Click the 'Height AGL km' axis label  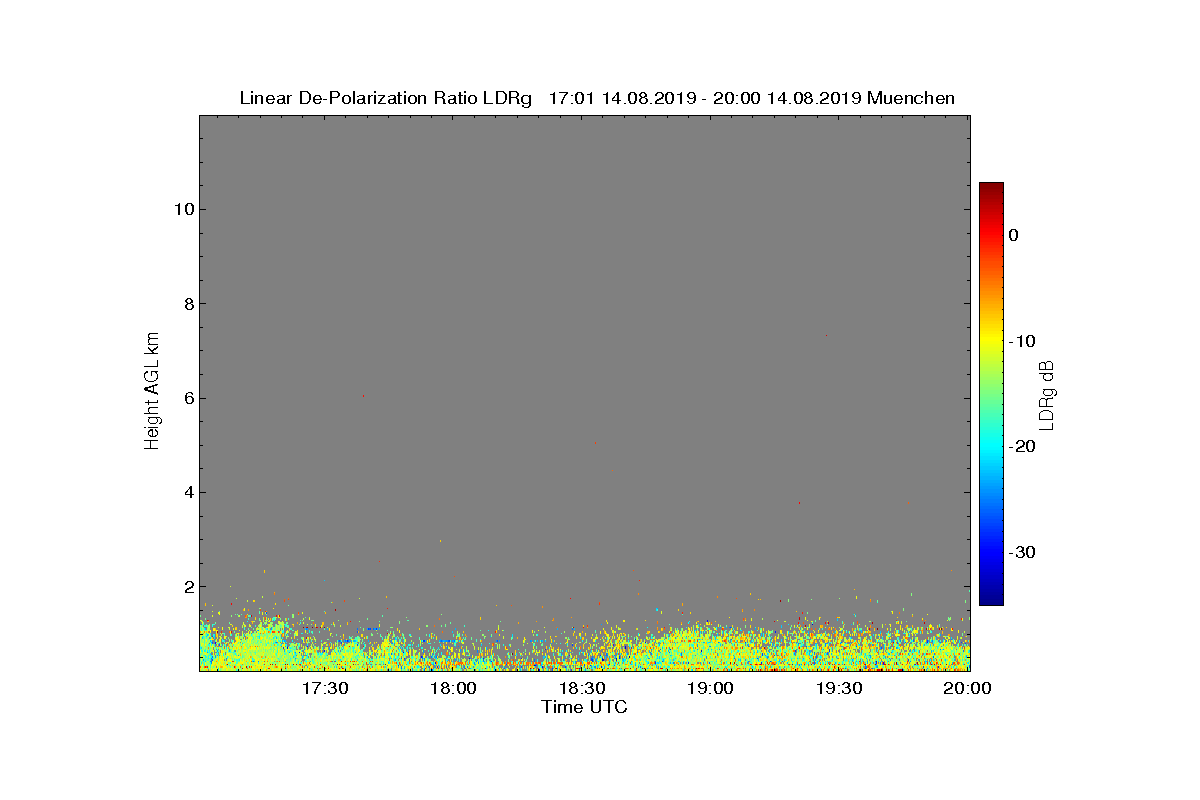152,392
